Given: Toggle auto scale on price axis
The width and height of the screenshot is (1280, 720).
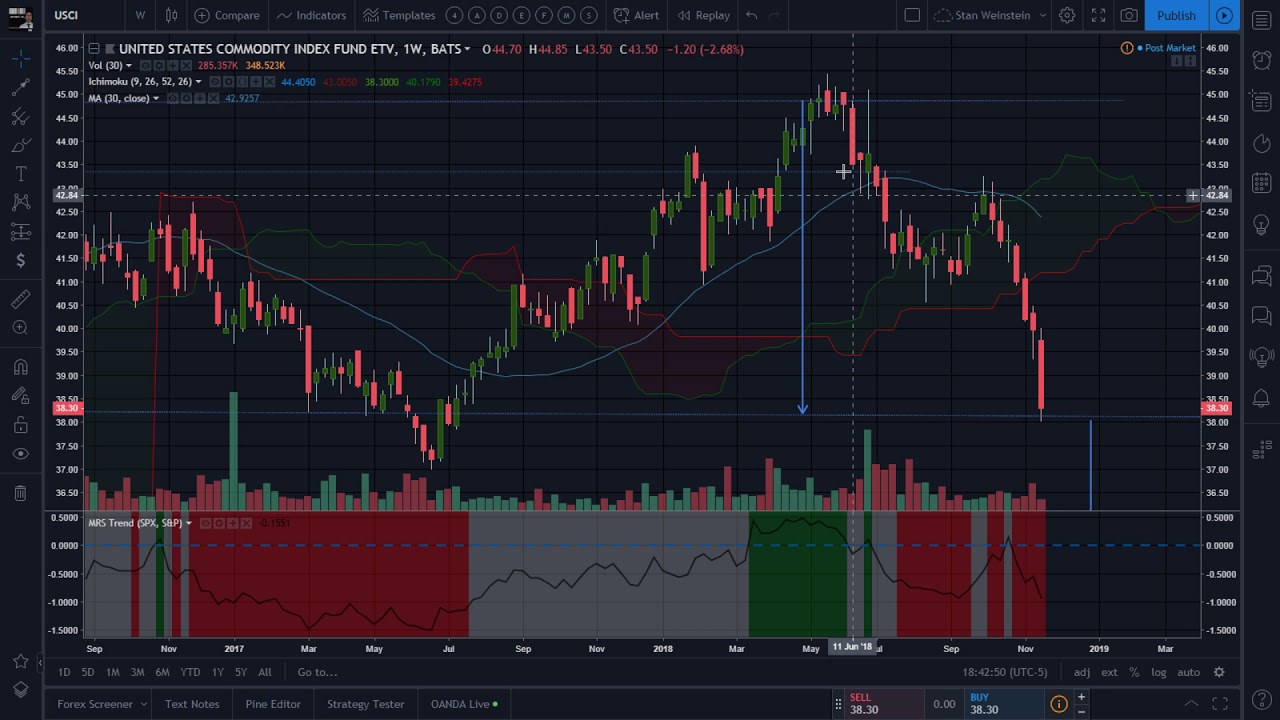Looking at the screenshot, I should (x=1188, y=672).
